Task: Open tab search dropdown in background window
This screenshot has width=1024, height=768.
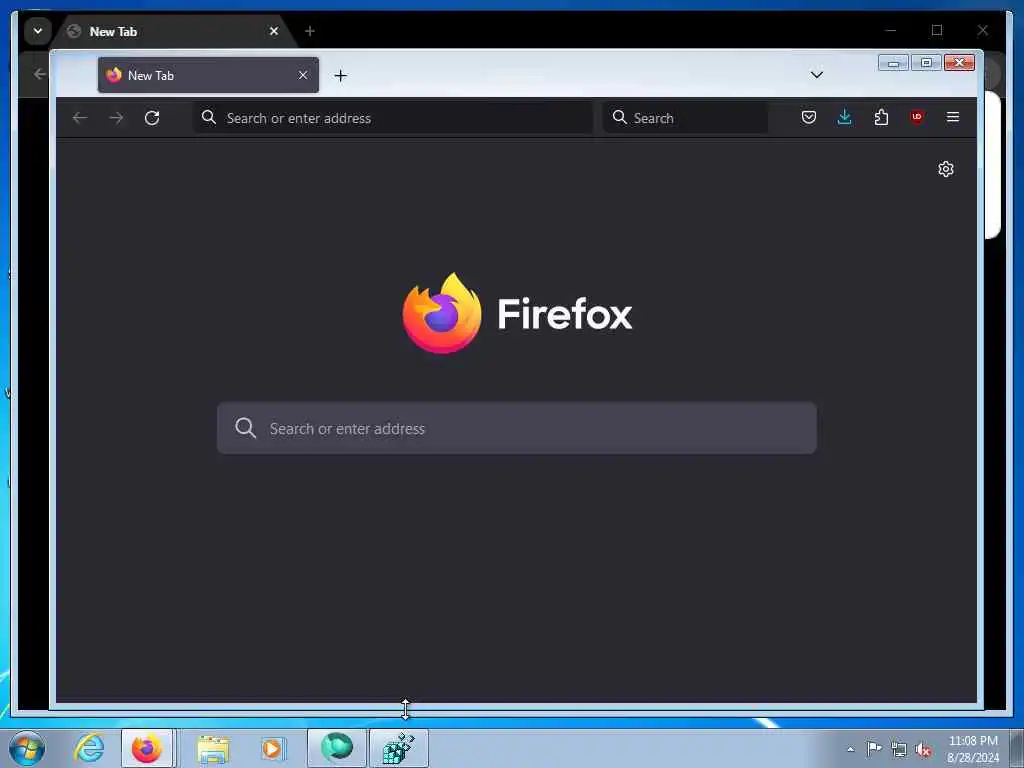Action: point(38,31)
